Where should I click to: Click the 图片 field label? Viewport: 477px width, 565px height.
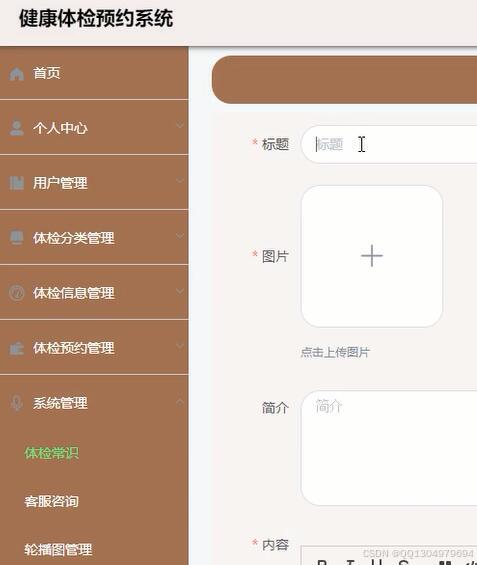275,256
